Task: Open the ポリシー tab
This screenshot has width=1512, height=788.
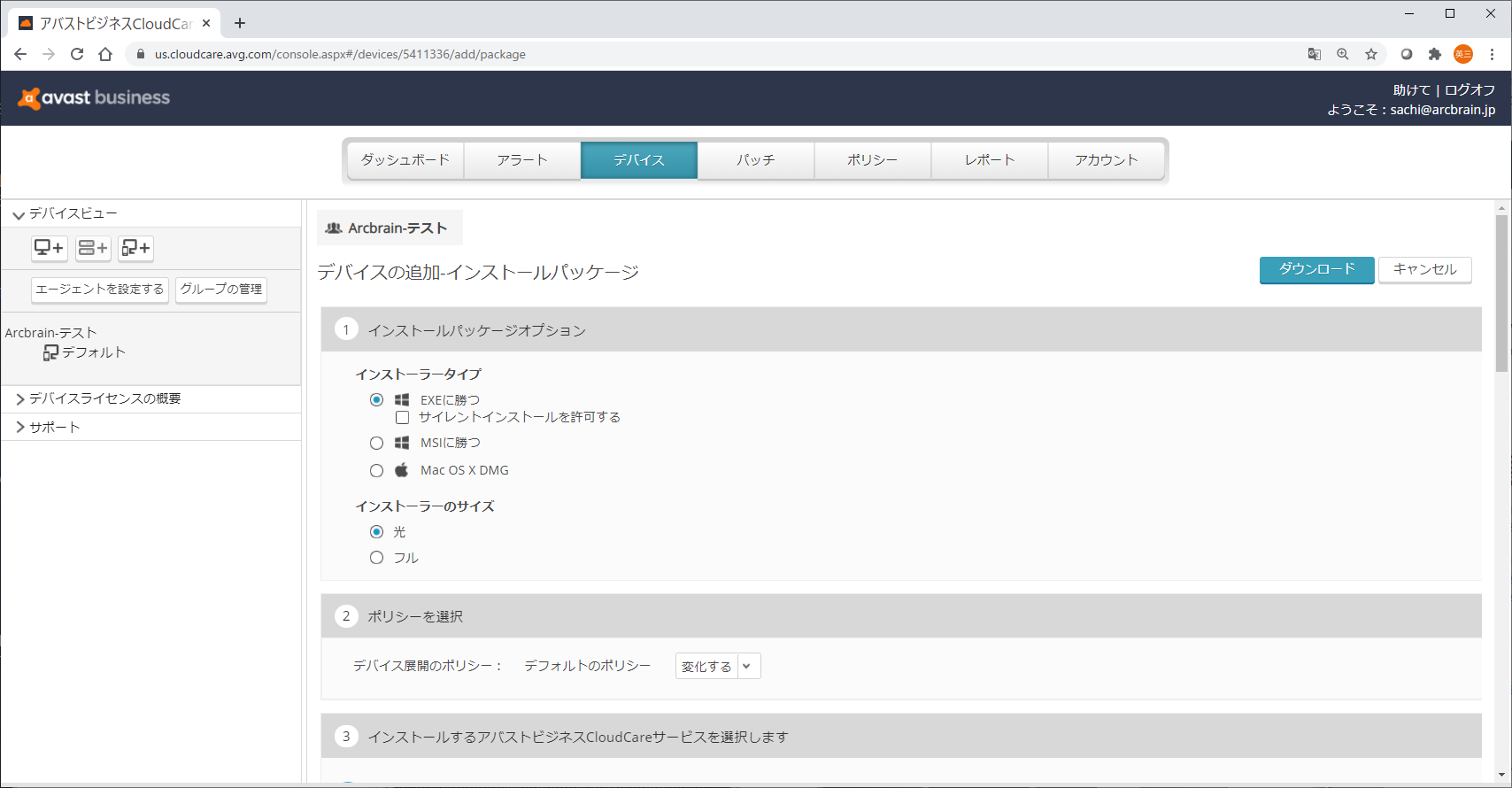Action: [873, 160]
